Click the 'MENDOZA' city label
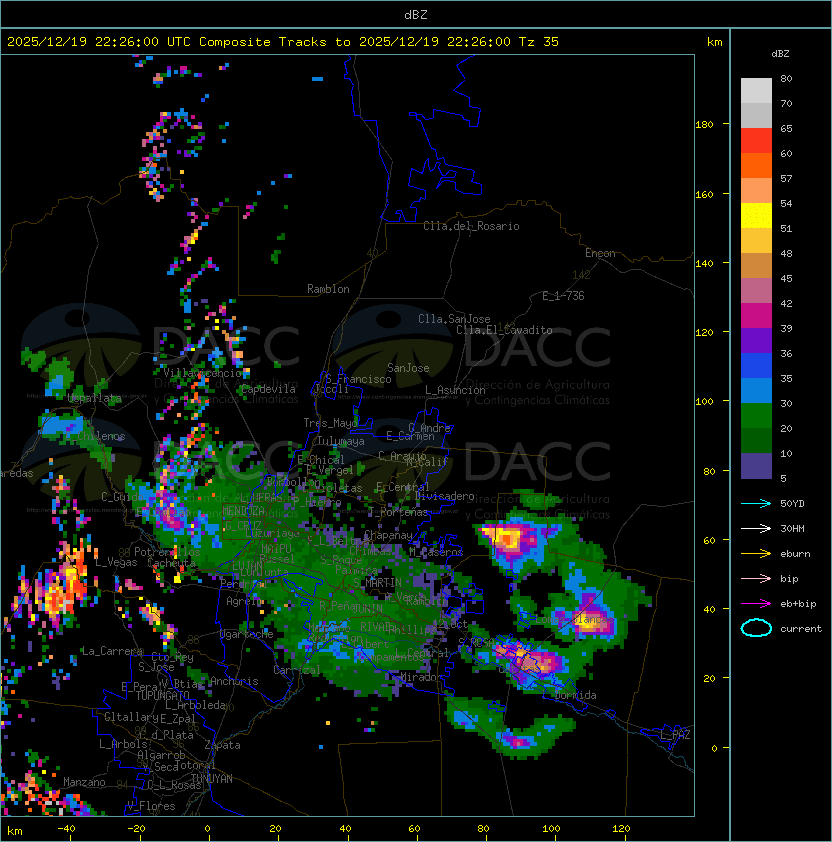 pyautogui.click(x=243, y=510)
